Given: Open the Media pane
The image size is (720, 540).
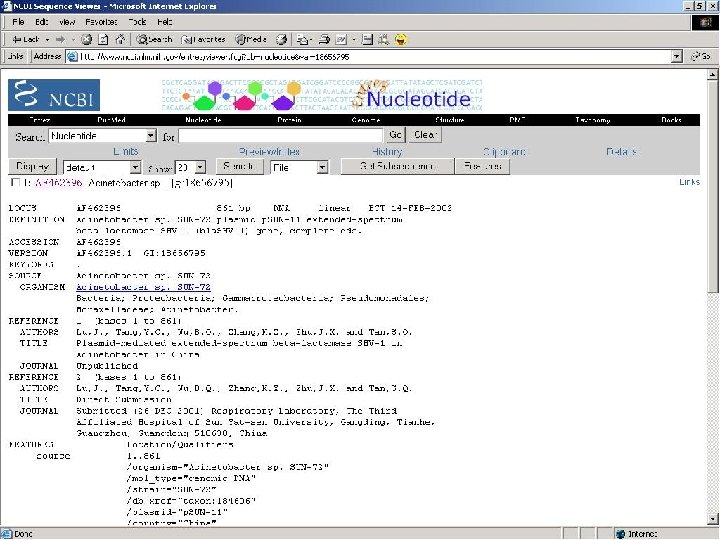Looking at the screenshot, I should pos(251,39).
